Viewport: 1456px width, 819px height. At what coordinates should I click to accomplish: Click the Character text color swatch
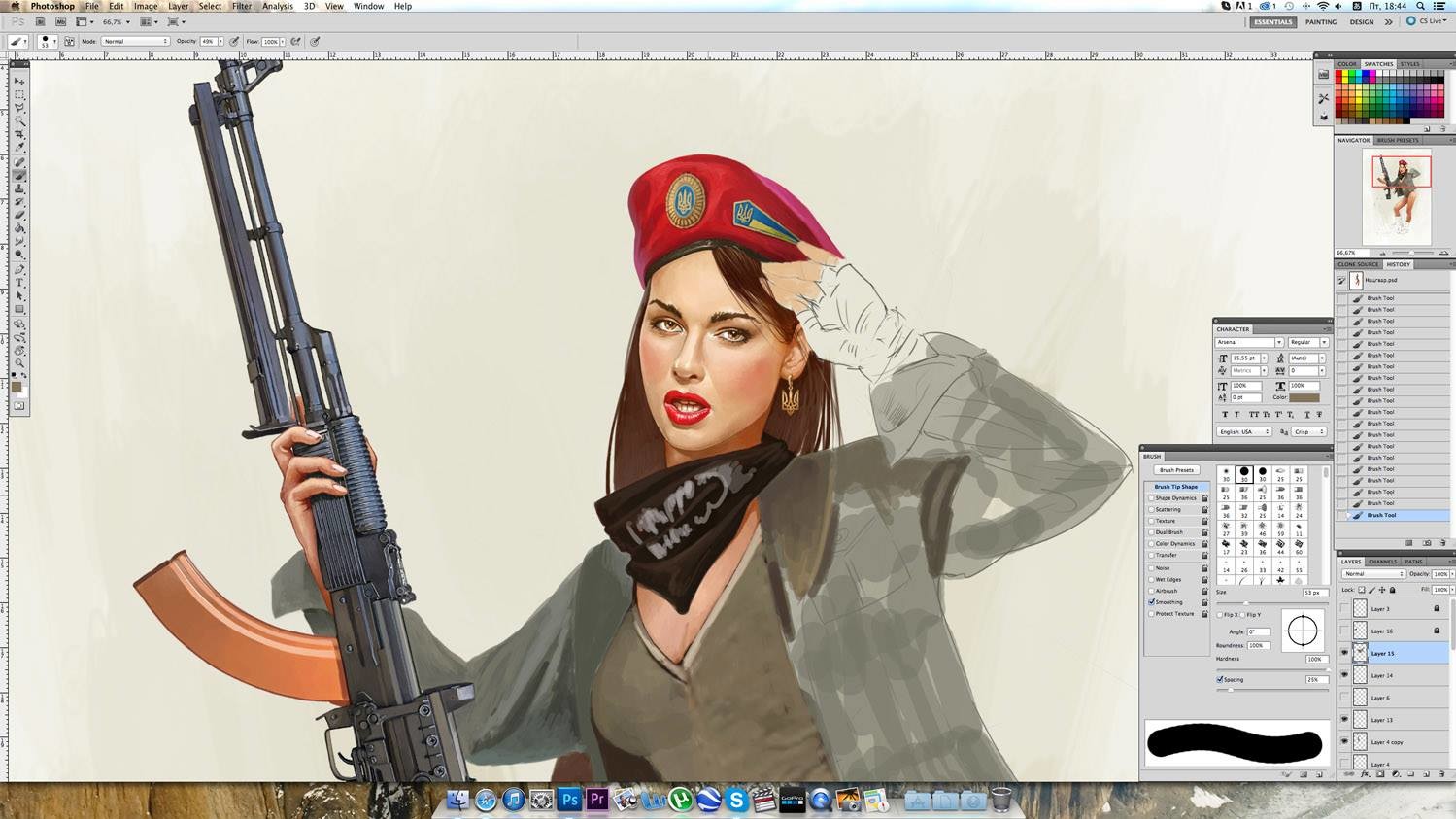1304,397
